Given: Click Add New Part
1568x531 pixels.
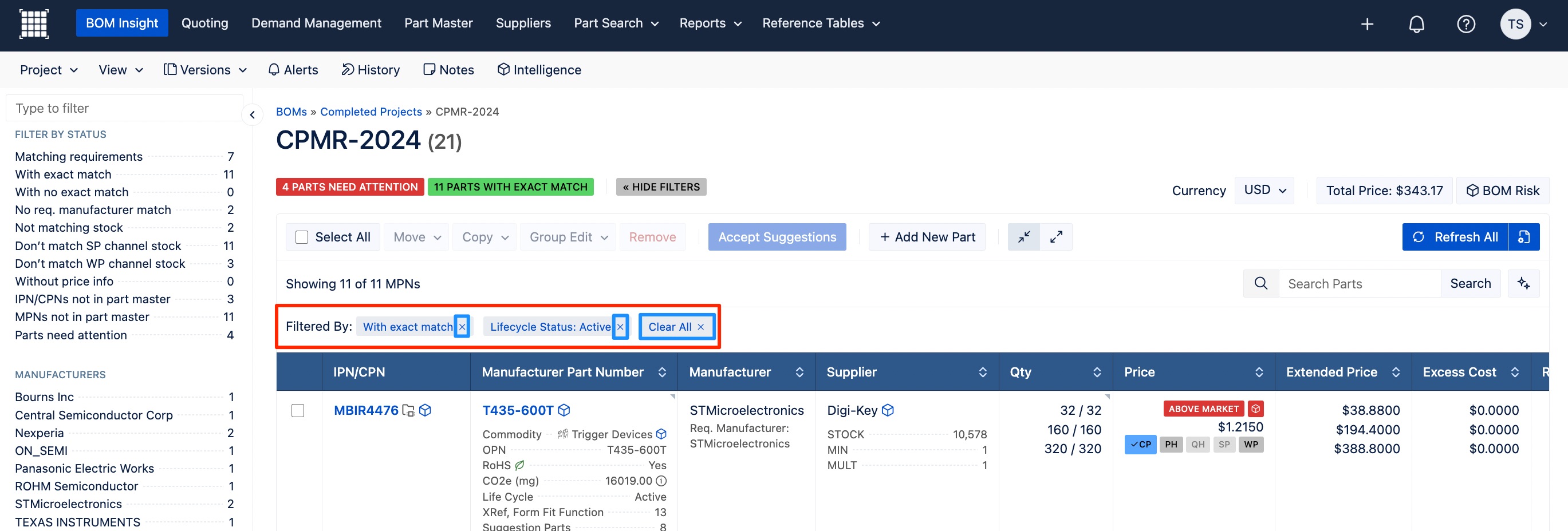Looking at the screenshot, I should pyautogui.click(x=927, y=237).
